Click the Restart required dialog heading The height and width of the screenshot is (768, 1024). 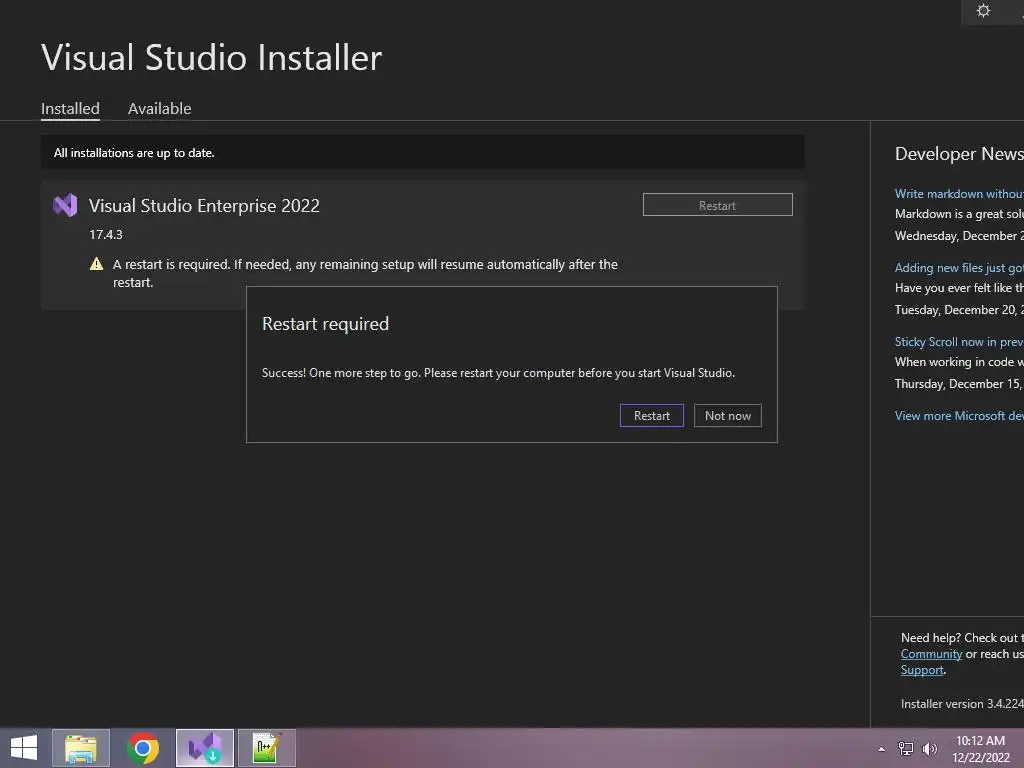[325, 324]
